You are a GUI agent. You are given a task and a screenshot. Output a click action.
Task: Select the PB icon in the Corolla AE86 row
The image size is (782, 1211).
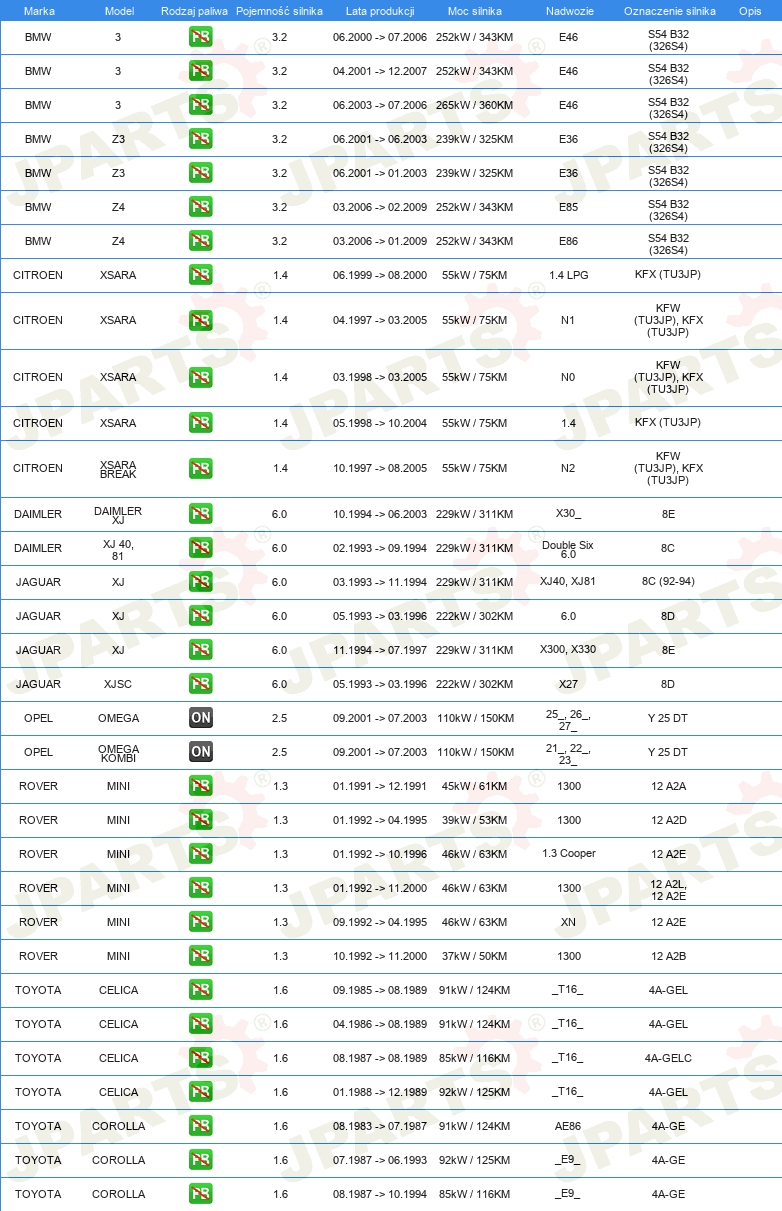(x=200, y=1127)
